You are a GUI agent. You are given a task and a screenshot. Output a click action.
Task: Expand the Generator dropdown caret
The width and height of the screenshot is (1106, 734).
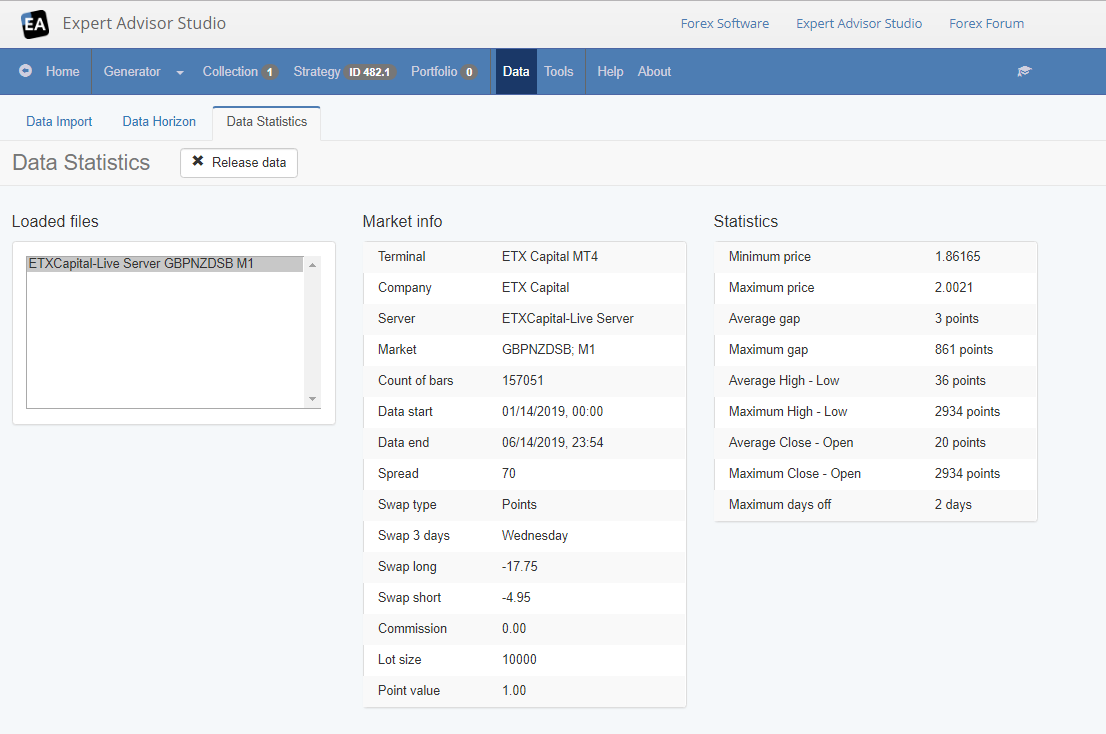point(180,73)
